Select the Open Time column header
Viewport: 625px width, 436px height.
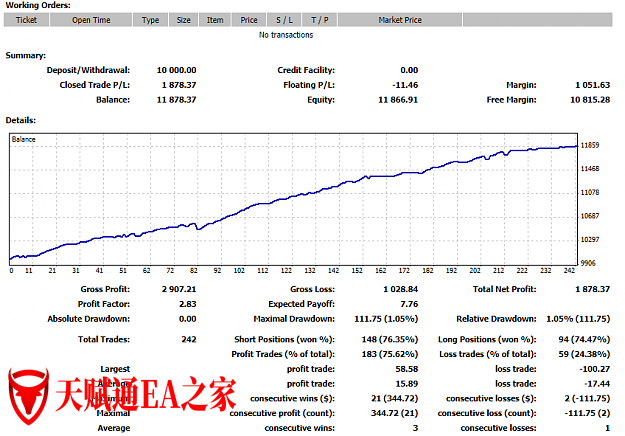pos(92,19)
